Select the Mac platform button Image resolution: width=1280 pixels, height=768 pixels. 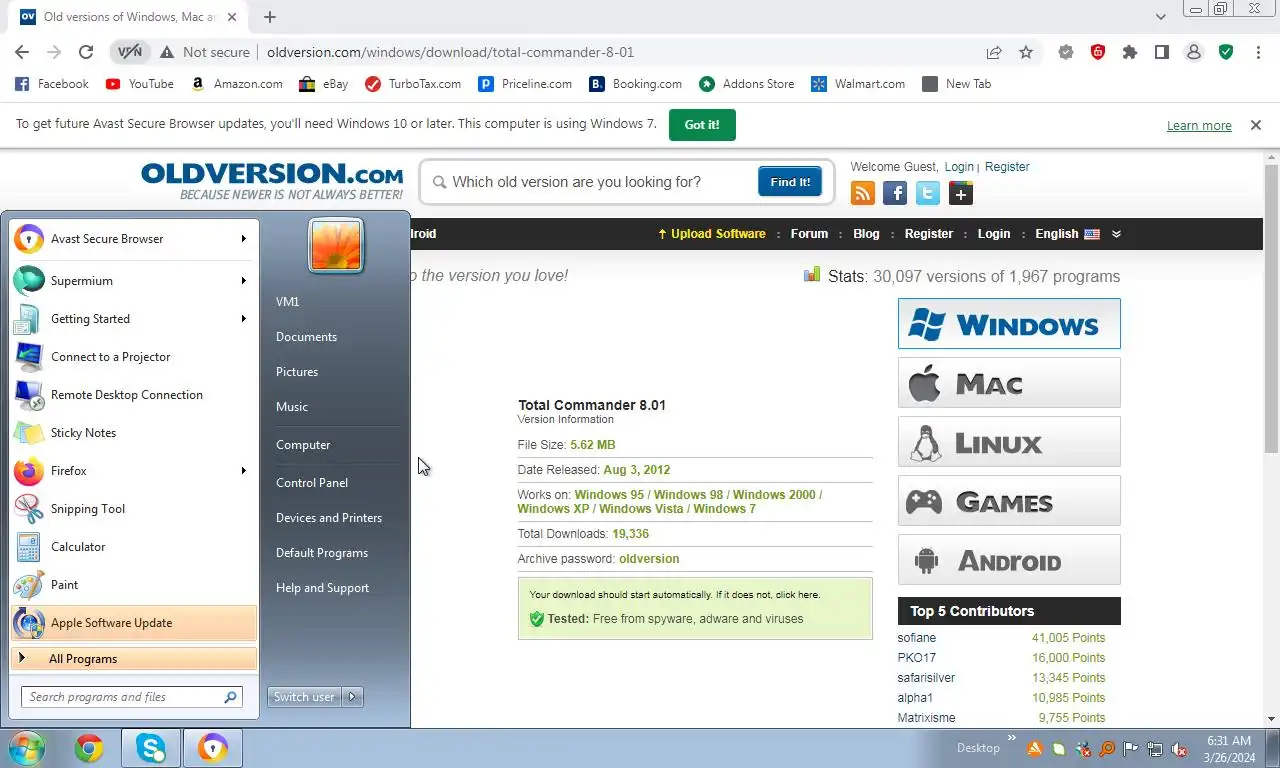[1009, 383]
